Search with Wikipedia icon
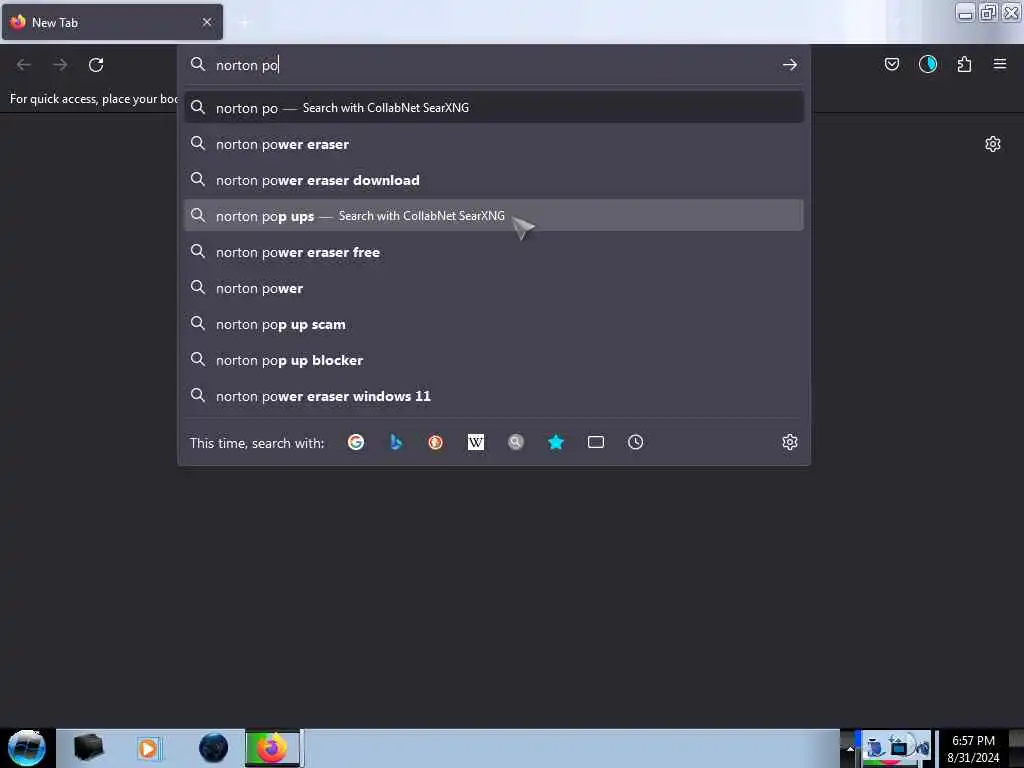This screenshot has width=1024, height=768. (x=475, y=442)
